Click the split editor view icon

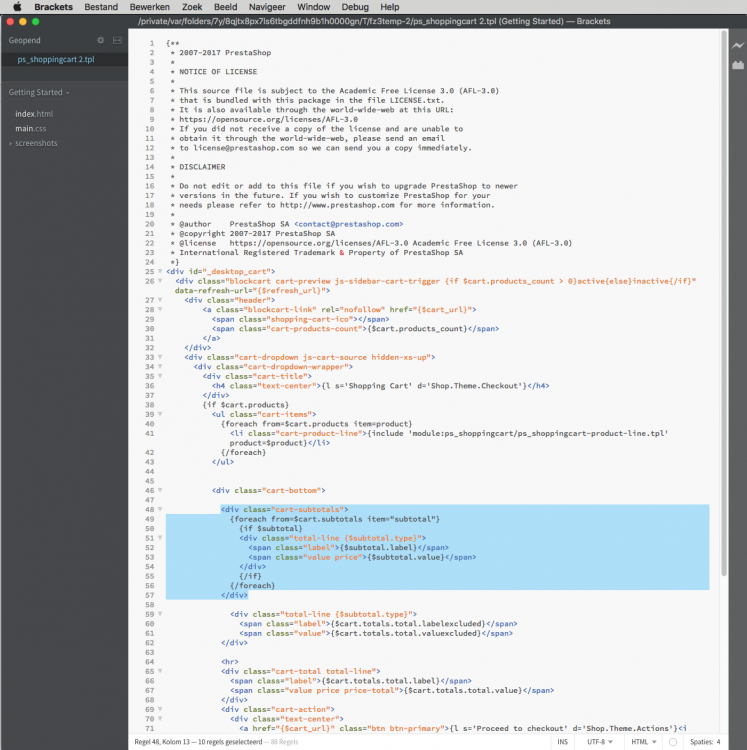click(117, 40)
